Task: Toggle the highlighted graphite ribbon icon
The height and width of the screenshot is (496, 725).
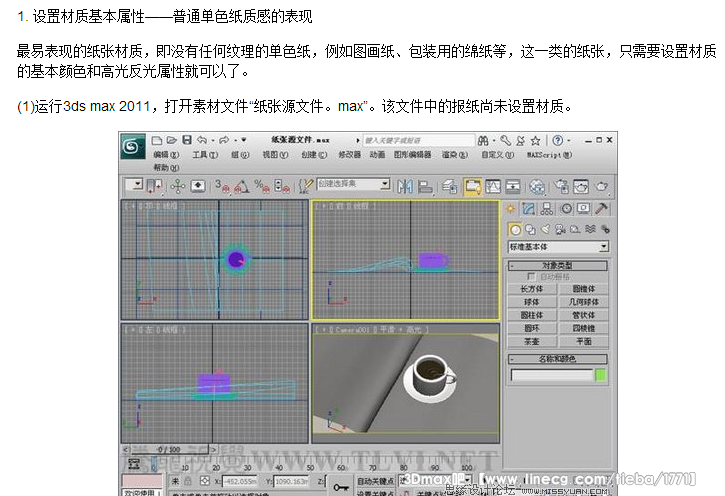Action: coord(473,186)
